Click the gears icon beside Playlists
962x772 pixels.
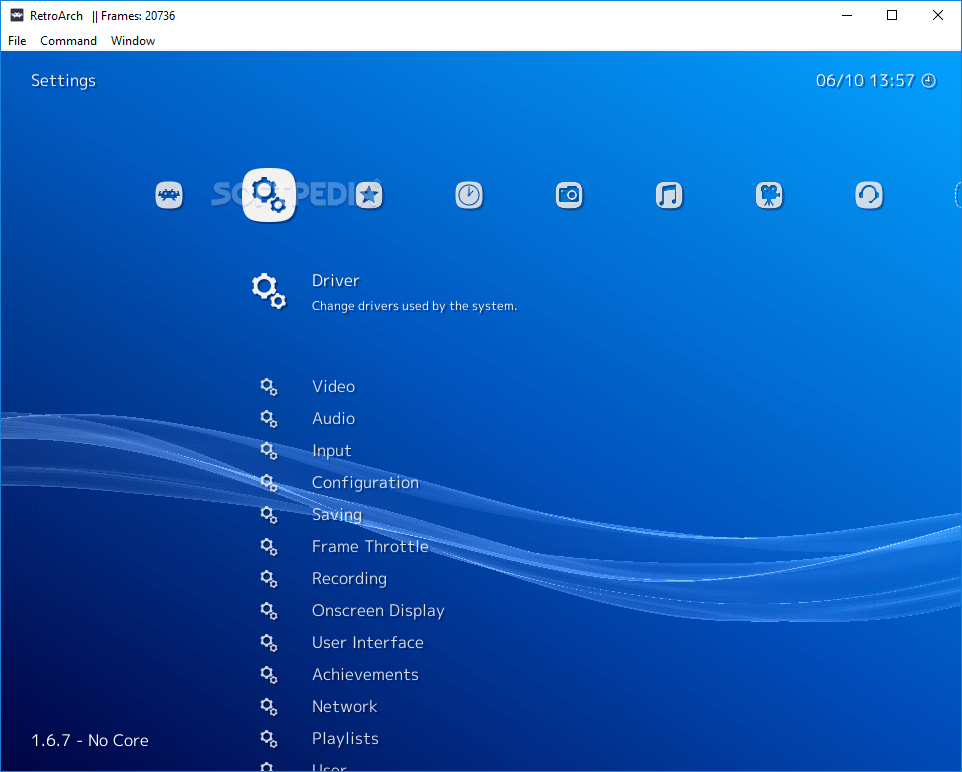pyautogui.click(x=269, y=738)
